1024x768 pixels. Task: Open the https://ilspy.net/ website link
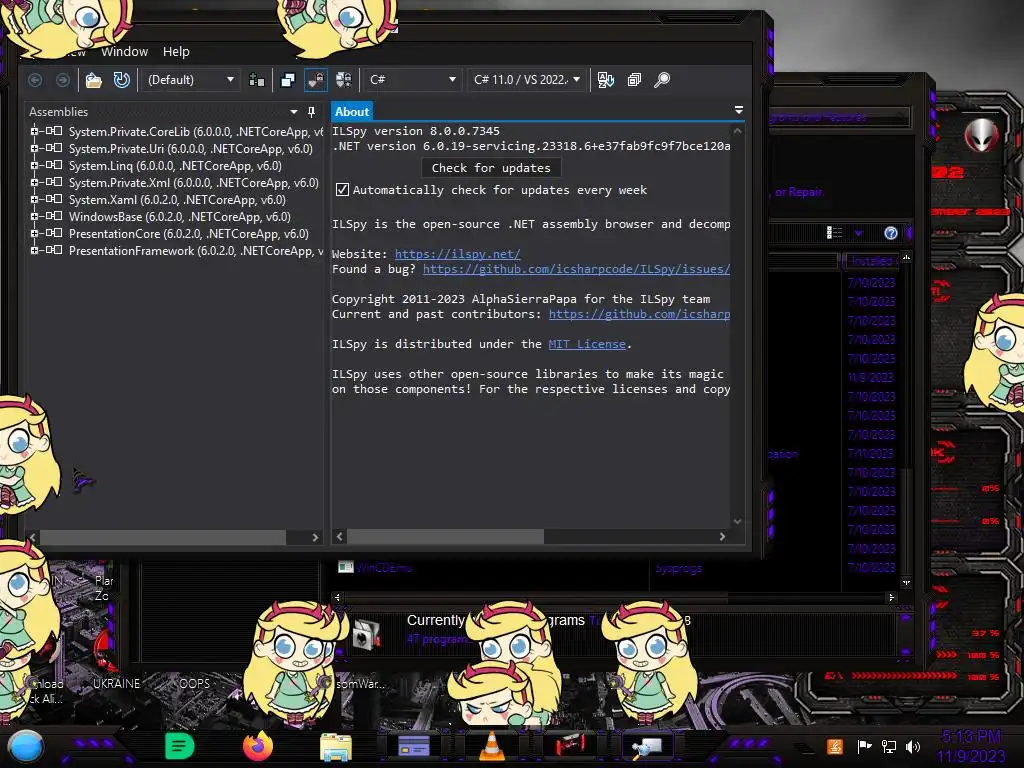[458, 254]
